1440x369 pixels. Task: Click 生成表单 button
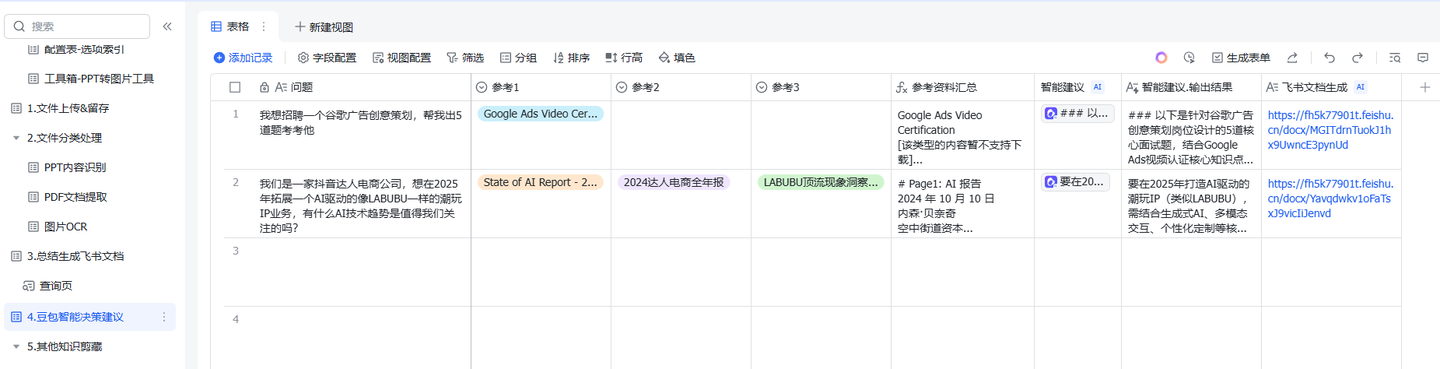(1241, 58)
